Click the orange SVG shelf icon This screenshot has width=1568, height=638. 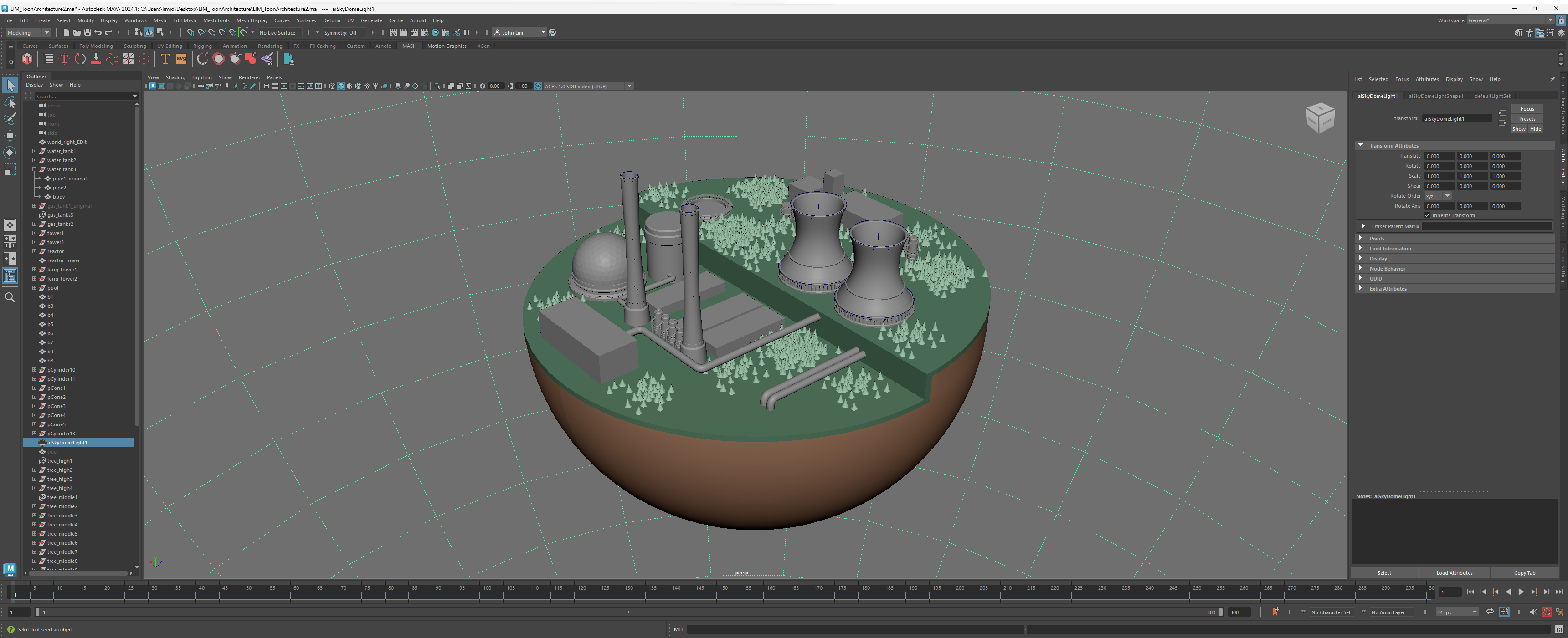point(181,59)
